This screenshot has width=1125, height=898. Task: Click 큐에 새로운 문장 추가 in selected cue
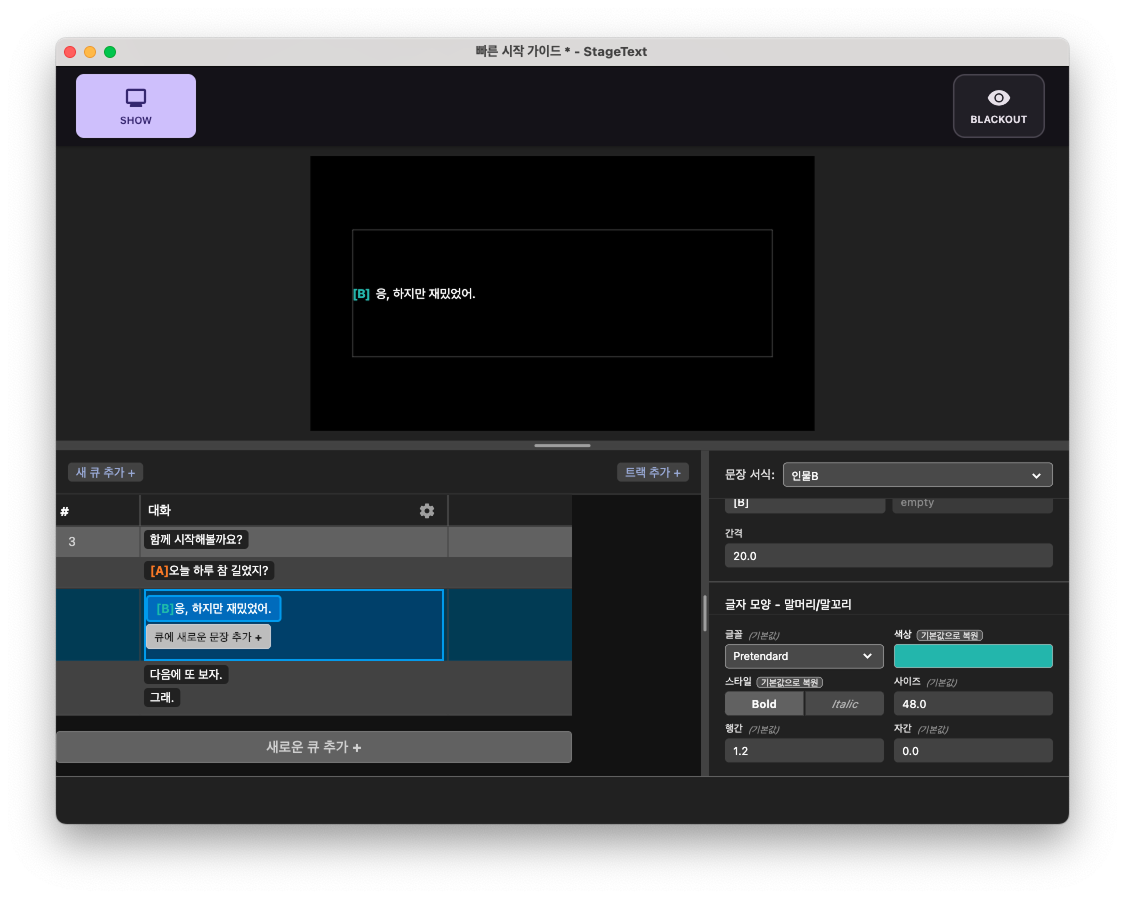click(x=208, y=637)
